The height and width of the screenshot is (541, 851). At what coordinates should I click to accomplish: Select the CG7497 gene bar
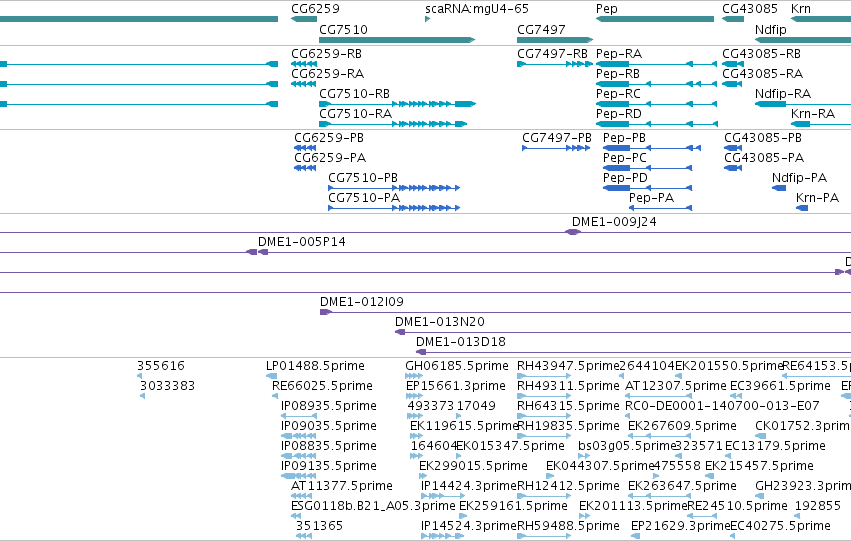(555, 40)
